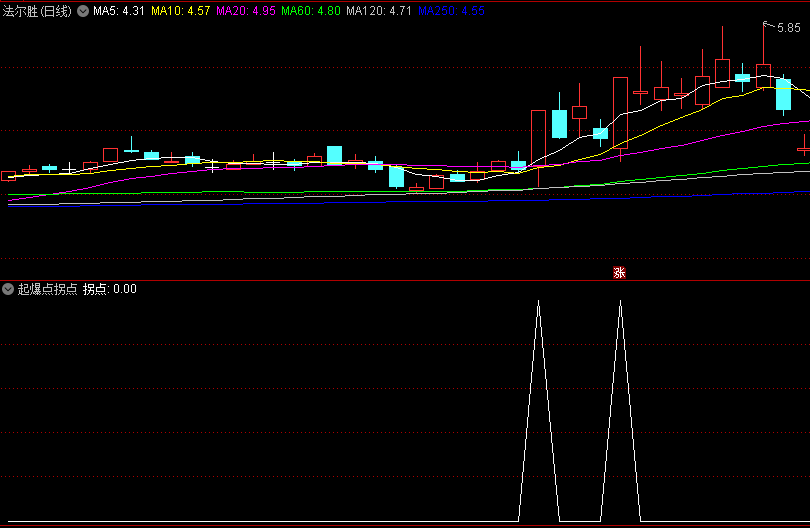
Task: Select the blue MA250: 4.55 label
Action: (x=451, y=11)
